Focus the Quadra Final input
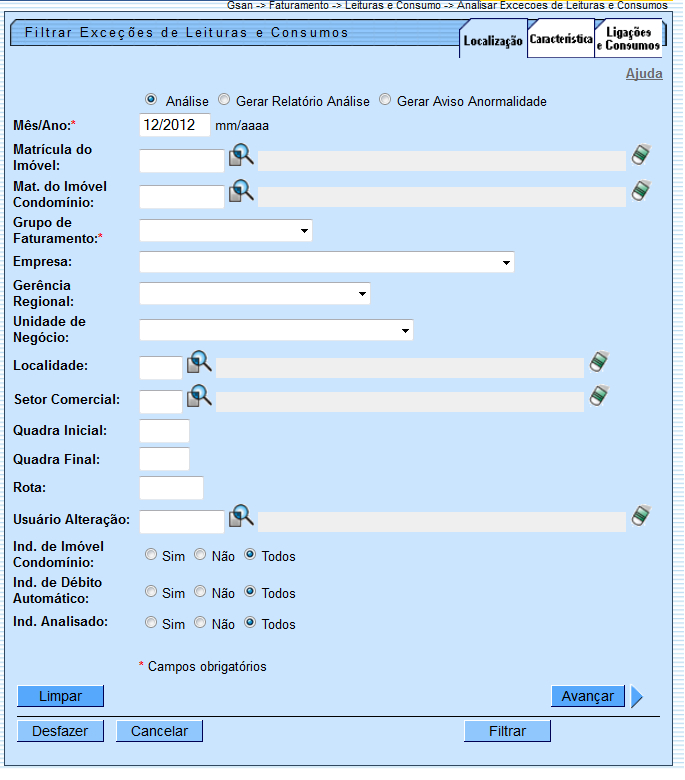 coord(164,459)
